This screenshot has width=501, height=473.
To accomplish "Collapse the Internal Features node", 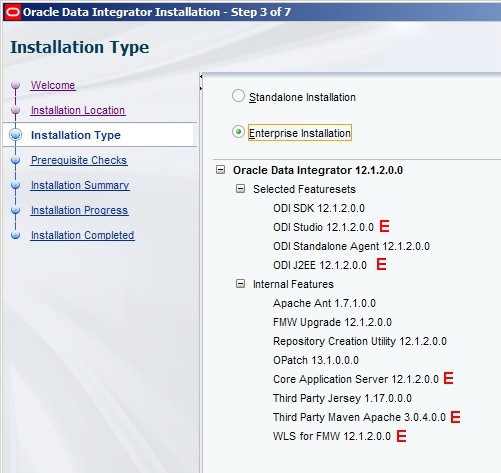I will click(240, 284).
